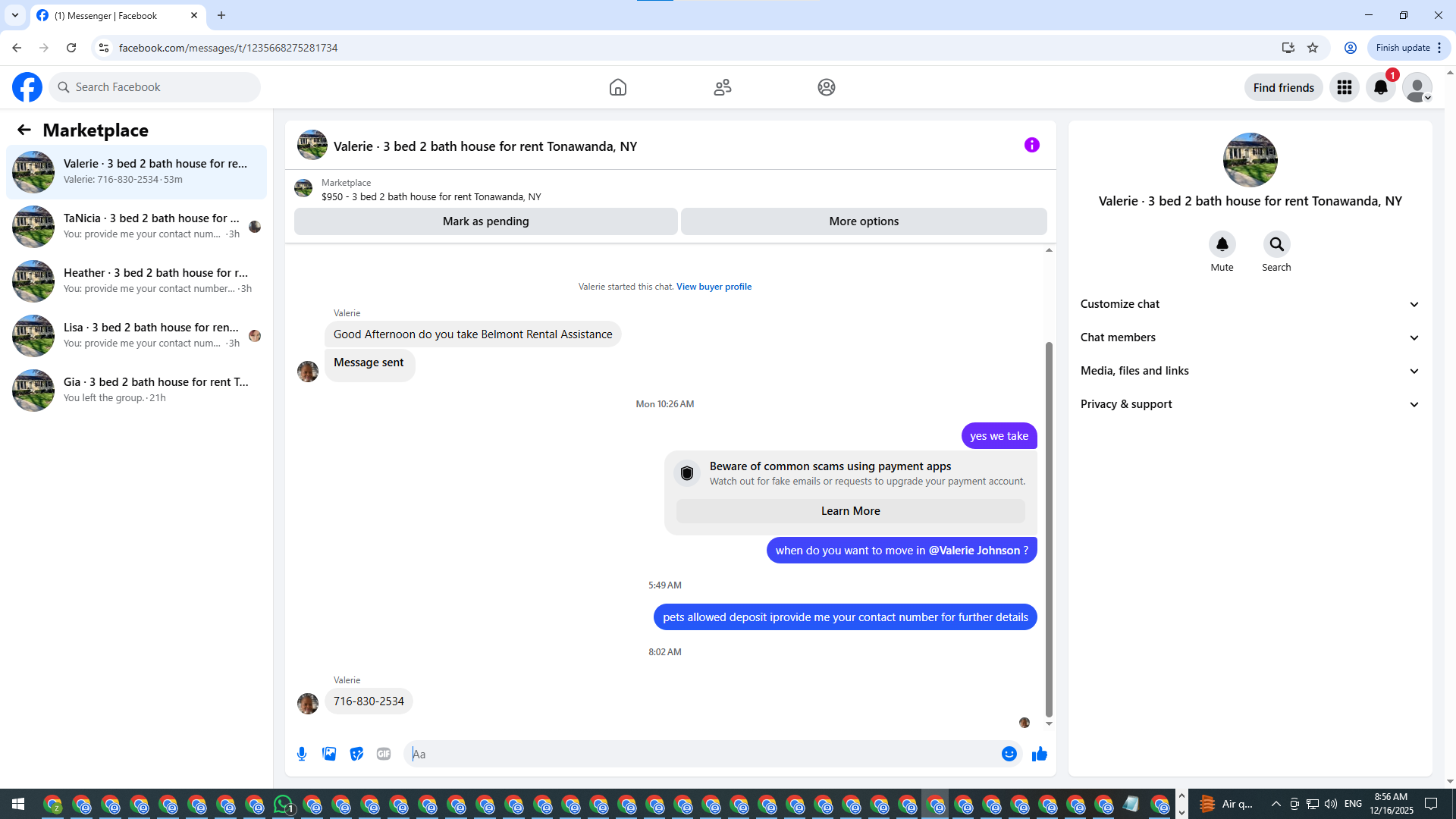
Task: Click Mark as pending button
Action: [486, 221]
